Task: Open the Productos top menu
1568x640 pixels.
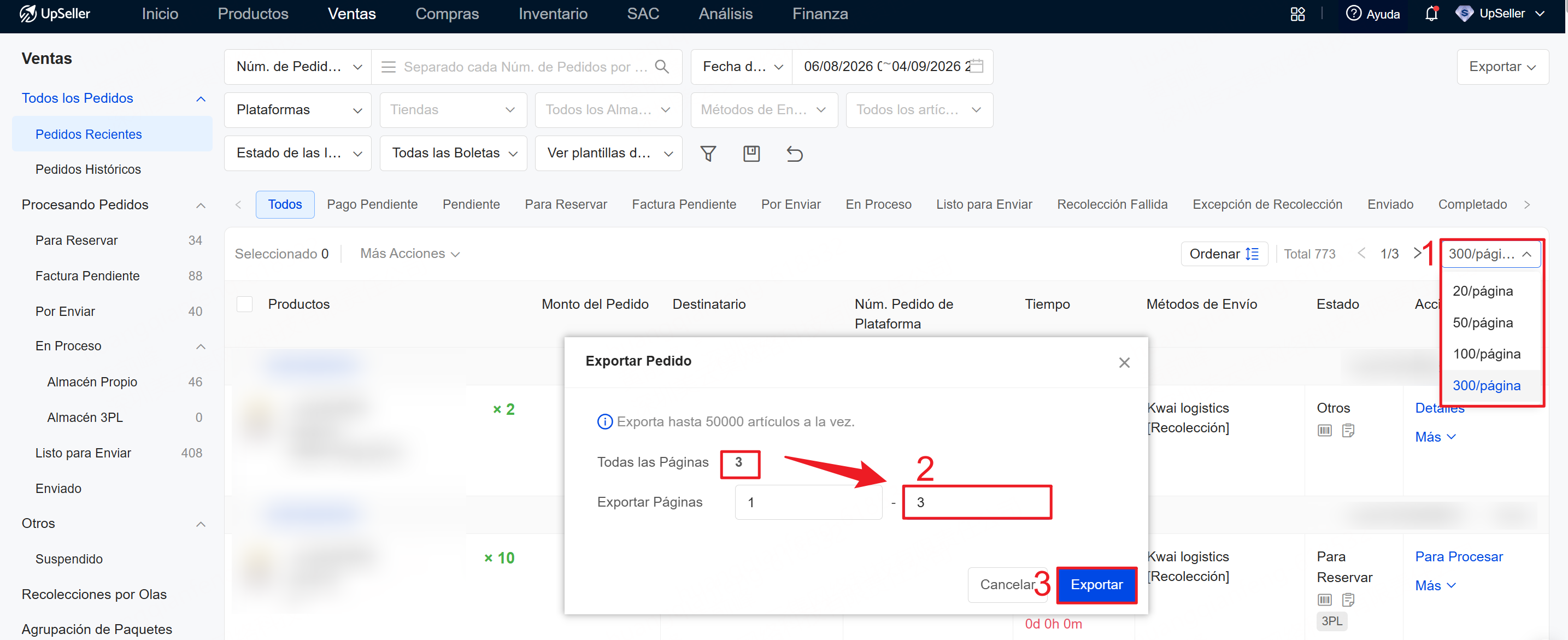Action: (x=253, y=14)
